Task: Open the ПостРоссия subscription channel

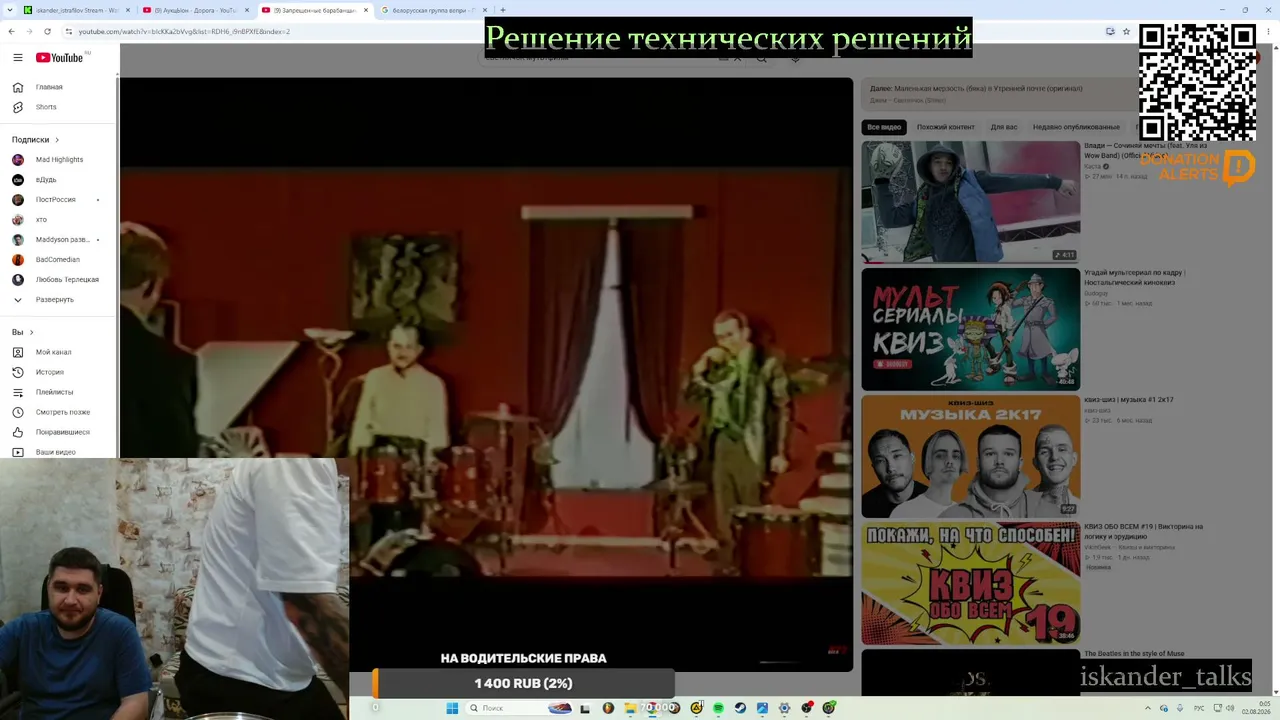Action: point(60,200)
